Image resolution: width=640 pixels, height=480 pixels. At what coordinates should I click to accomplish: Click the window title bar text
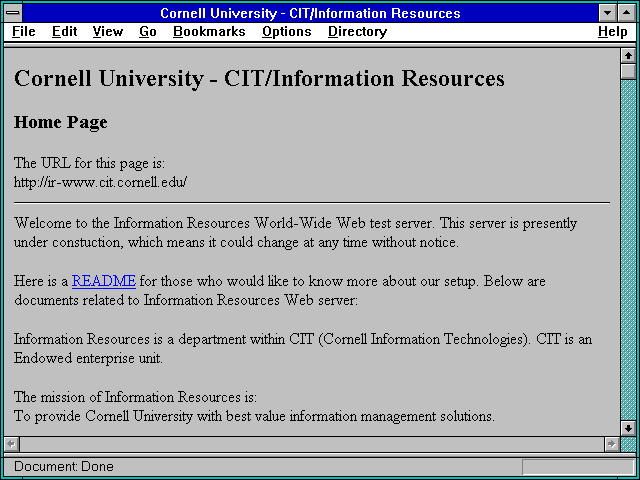click(310, 13)
